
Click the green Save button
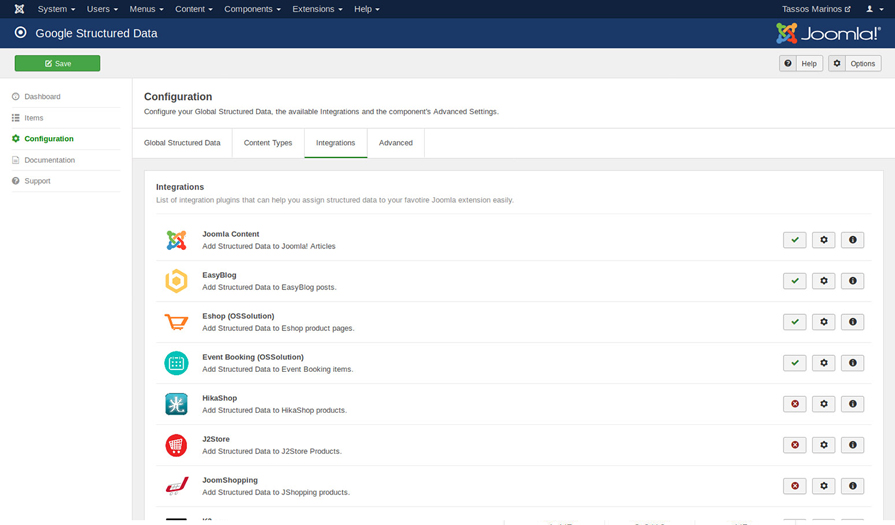[57, 63]
